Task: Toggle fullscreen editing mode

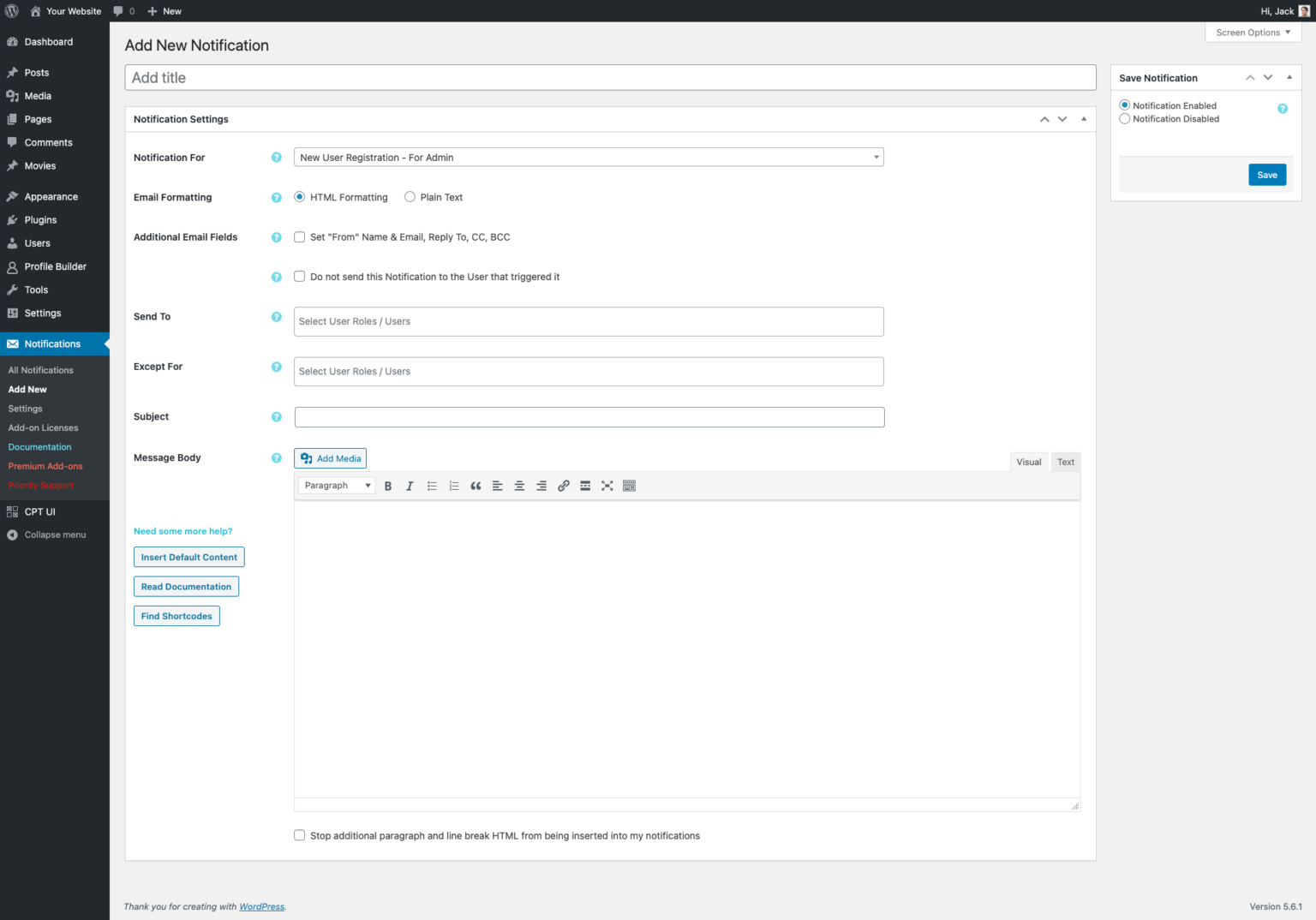Action: [607, 486]
